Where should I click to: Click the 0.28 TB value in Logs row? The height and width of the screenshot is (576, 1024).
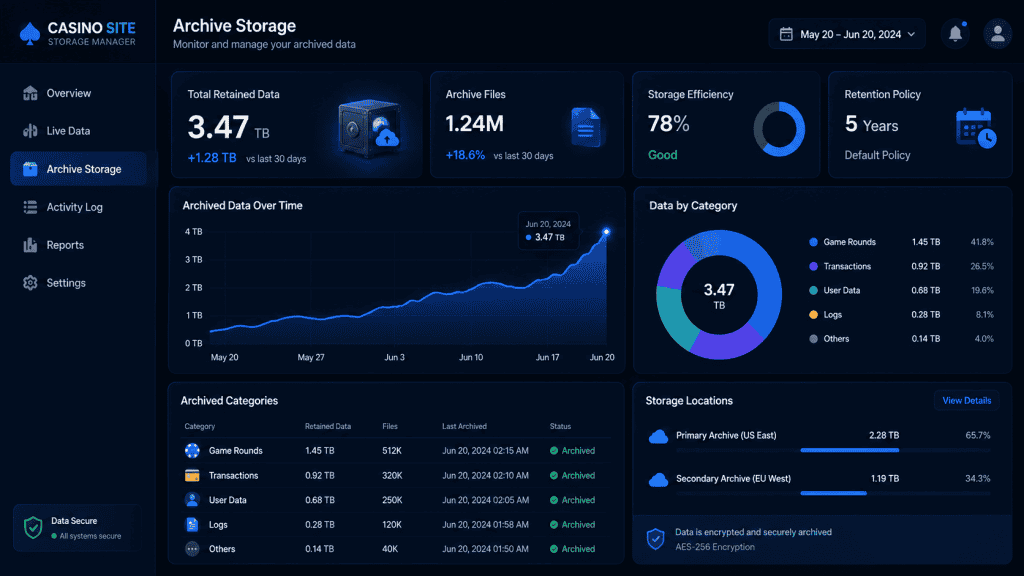point(320,524)
